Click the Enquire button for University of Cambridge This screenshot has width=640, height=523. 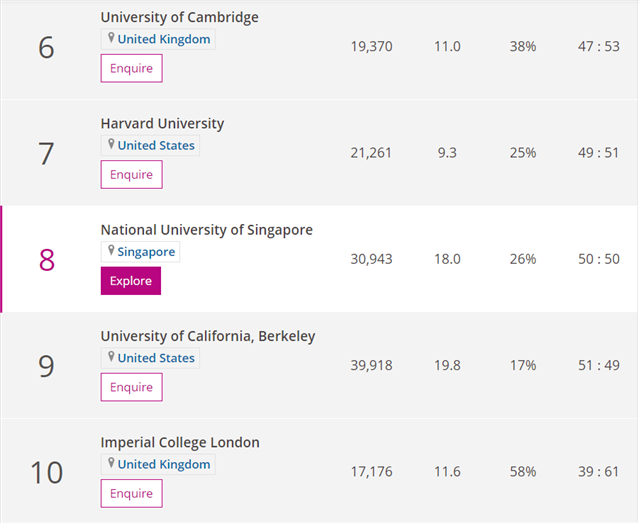131,68
